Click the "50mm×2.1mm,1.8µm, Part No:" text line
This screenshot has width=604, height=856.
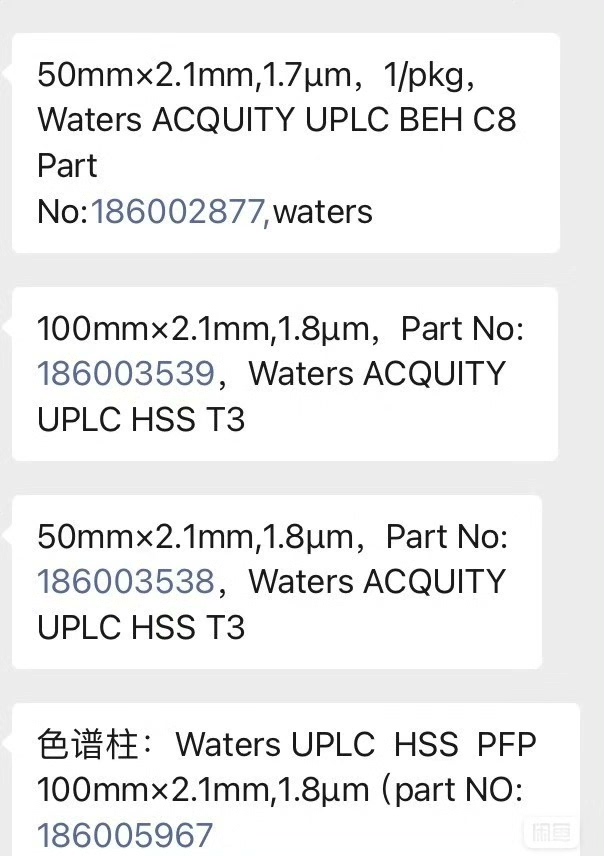click(x=272, y=536)
